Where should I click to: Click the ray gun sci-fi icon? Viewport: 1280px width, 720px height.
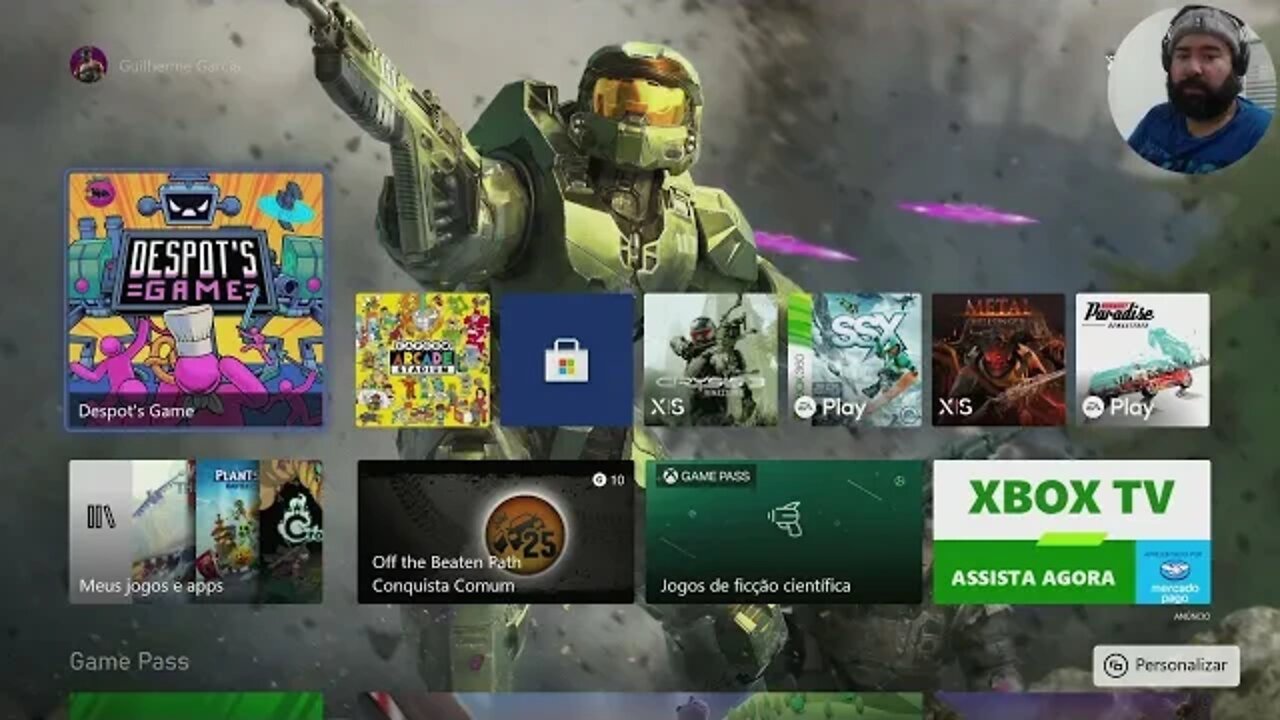[x=785, y=518]
